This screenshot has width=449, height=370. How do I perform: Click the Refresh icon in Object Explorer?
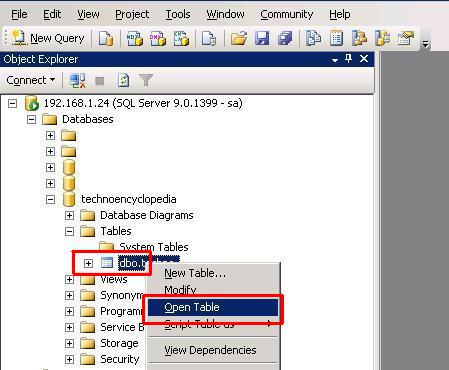(124, 81)
